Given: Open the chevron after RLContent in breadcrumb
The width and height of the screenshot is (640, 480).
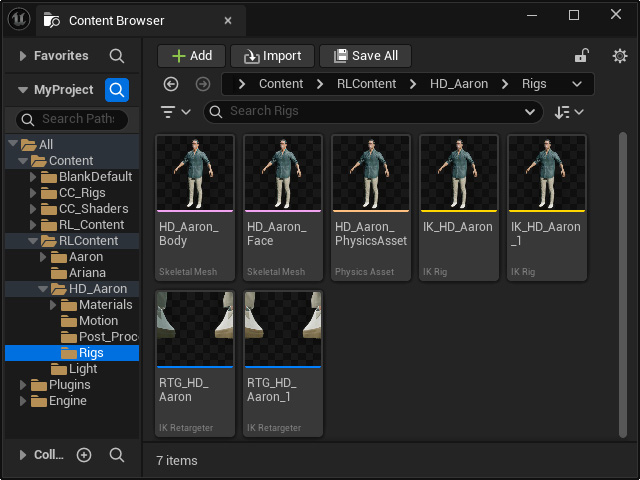Looking at the screenshot, I should click(x=413, y=84).
